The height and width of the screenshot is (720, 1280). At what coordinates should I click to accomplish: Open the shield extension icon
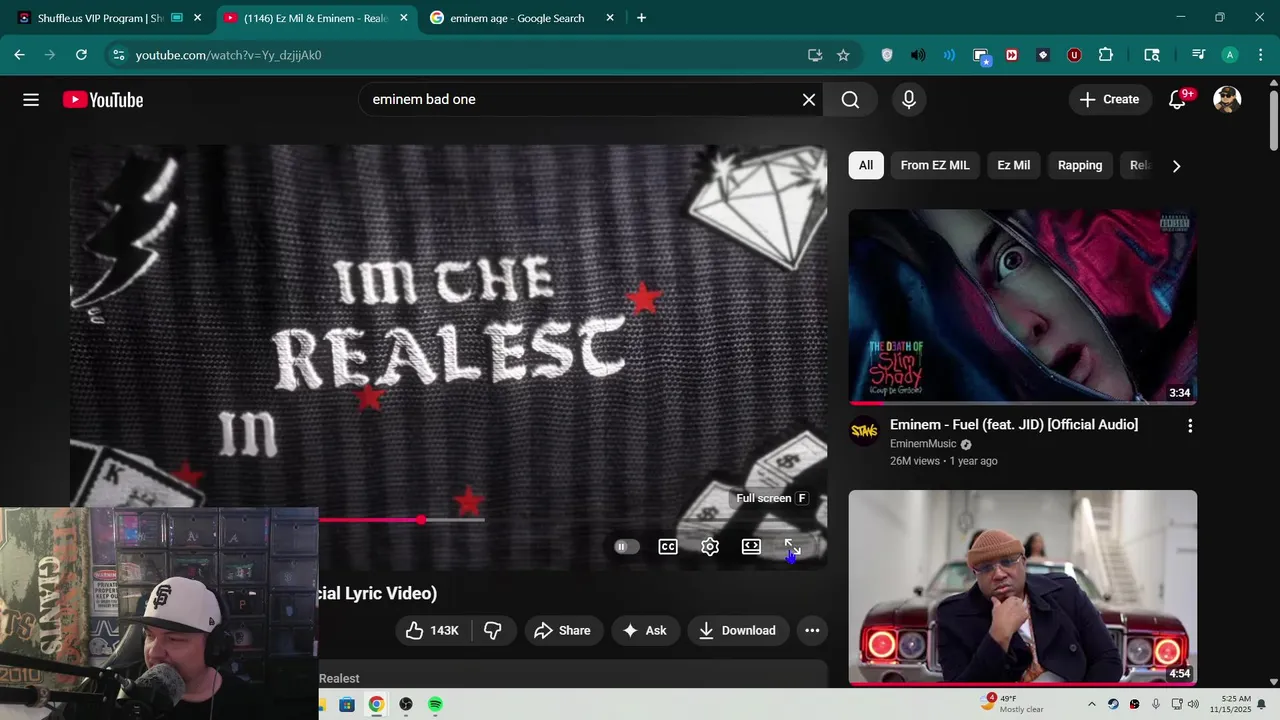[887, 55]
